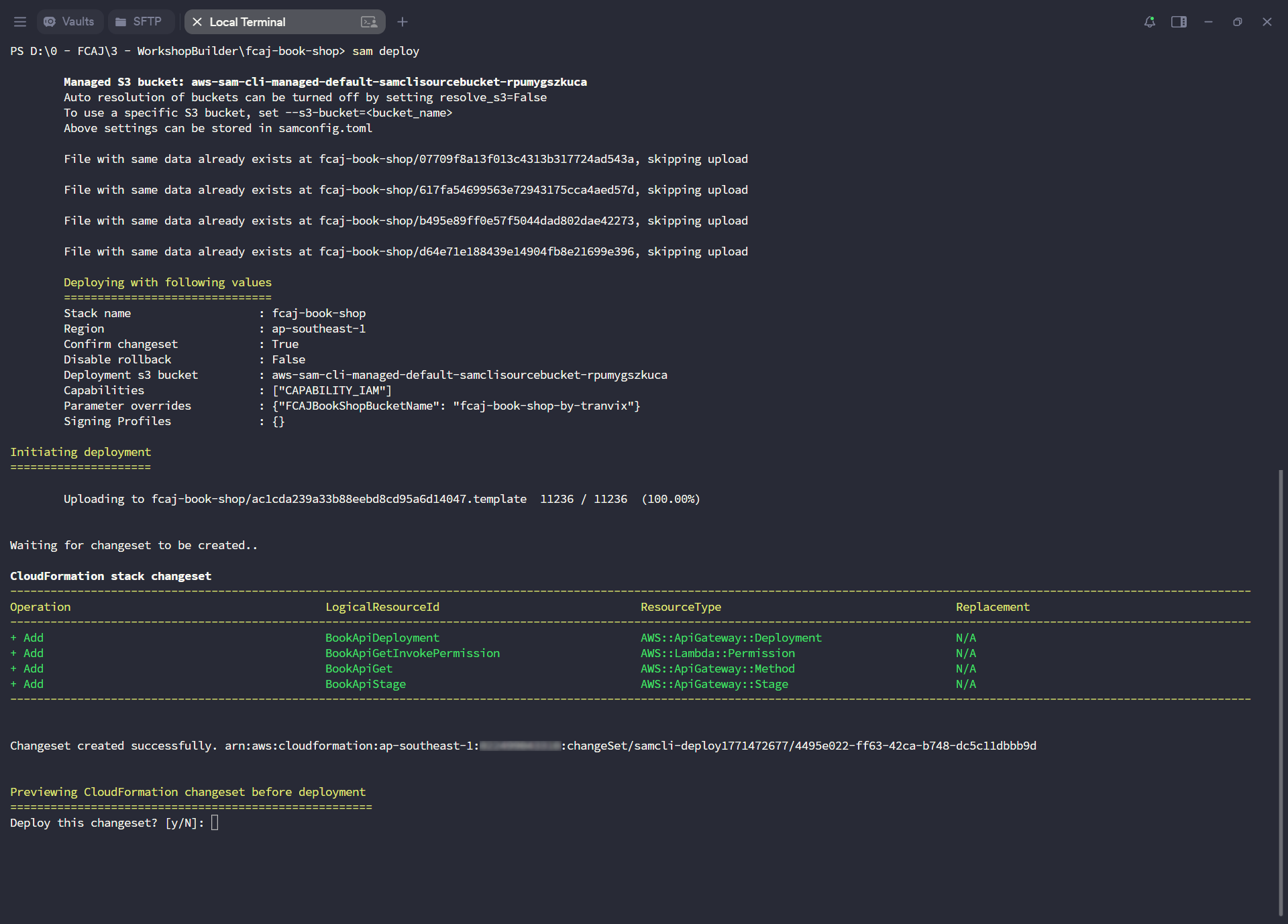This screenshot has height=924, width=1288.
Task: Click the samconfig.toml settings line
Action: click(218, 128)
